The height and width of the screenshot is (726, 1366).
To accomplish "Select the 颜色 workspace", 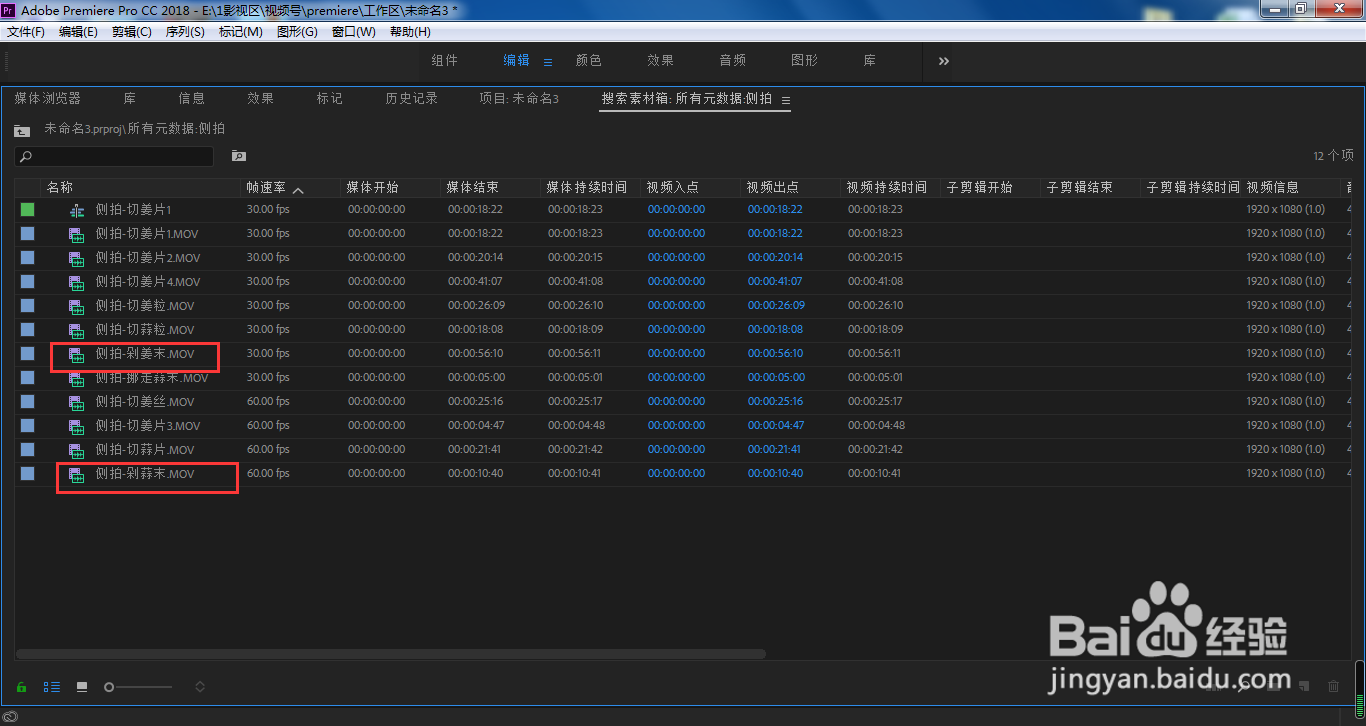I will (589, 61).
